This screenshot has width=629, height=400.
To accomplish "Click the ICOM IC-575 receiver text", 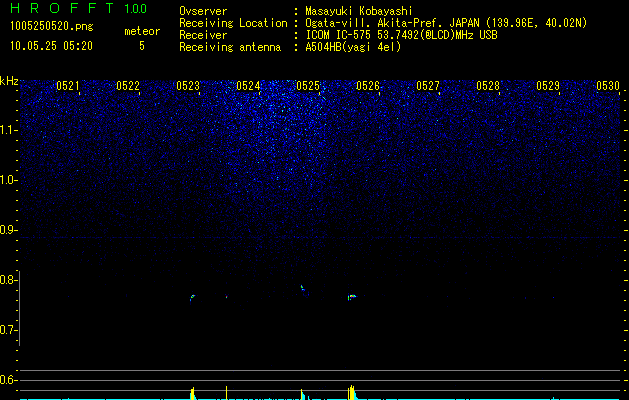I will click(x=401, y=35).
